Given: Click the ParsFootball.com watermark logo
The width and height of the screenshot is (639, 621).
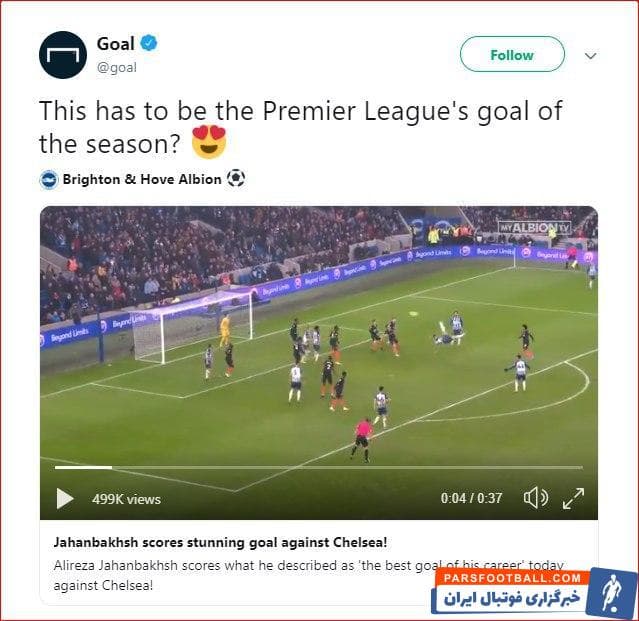Looking at the screenshot, I should [534, 592].
